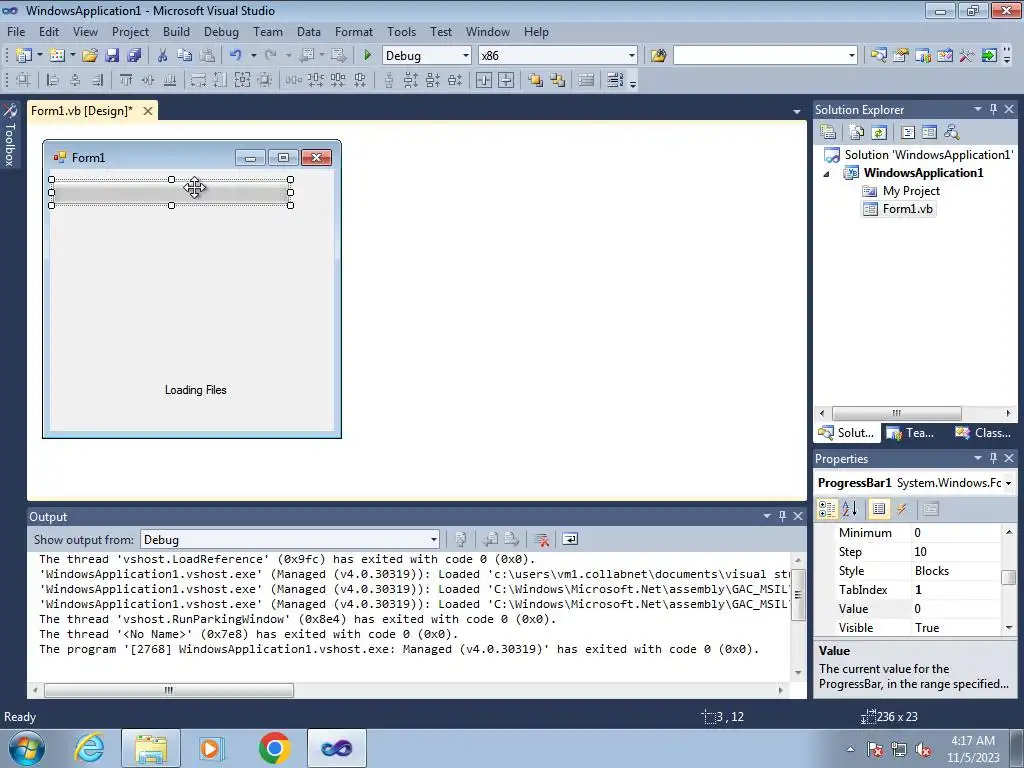
Task: Clear all Output pane text
Action: [541, 539]
